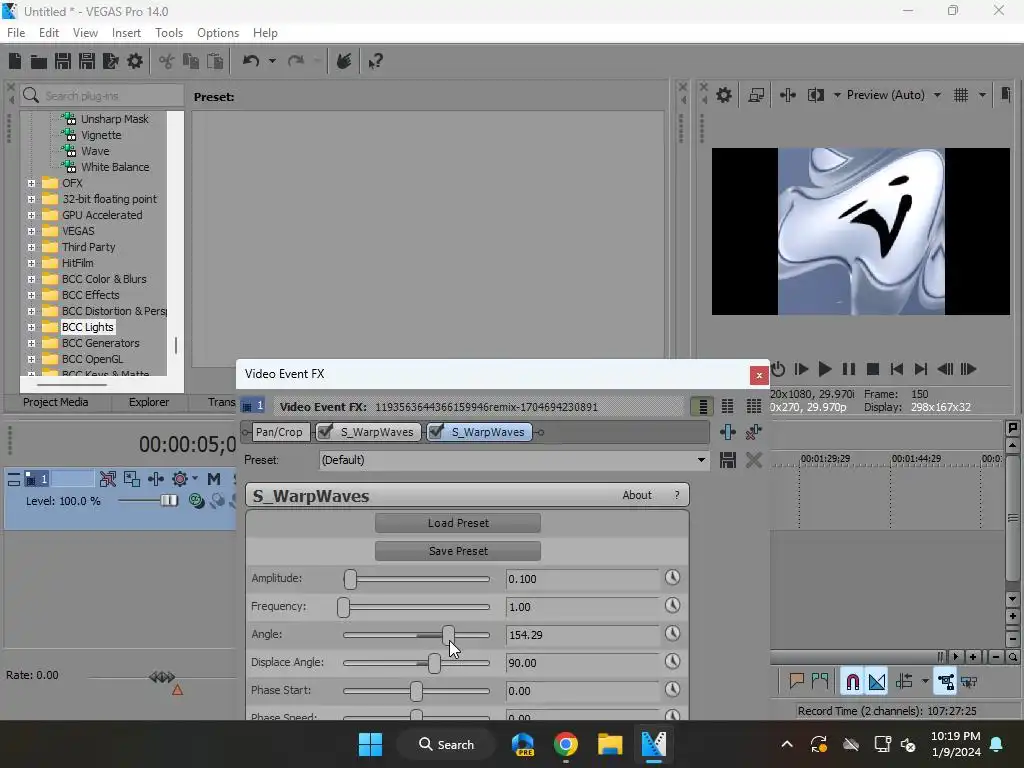The width and height of the screenshot is (1024, 768).
Task: Open the Preset (Default) dropdown
Action: tap(701, 460)
